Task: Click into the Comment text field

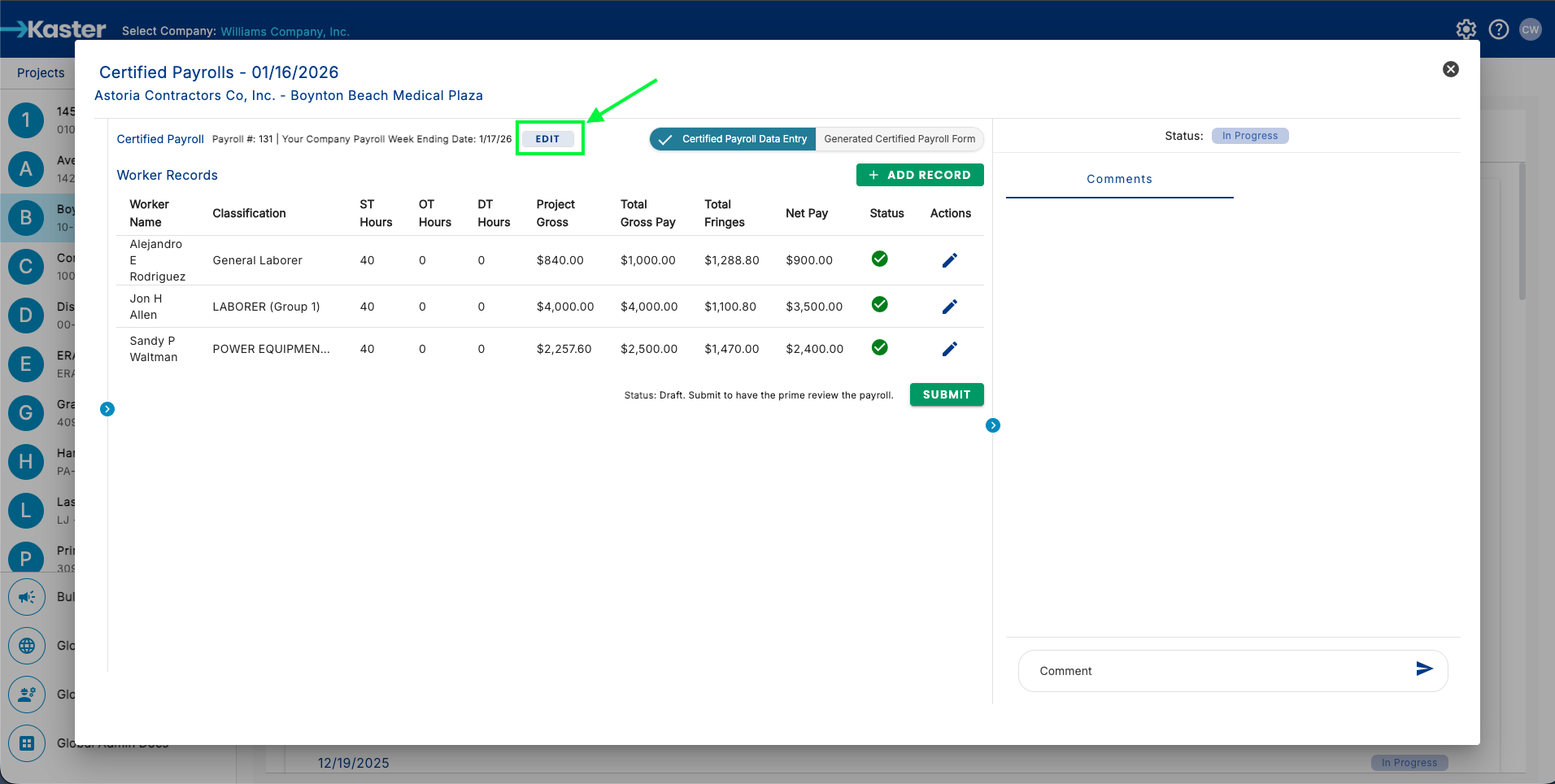Action: (x=1212, y=671)
